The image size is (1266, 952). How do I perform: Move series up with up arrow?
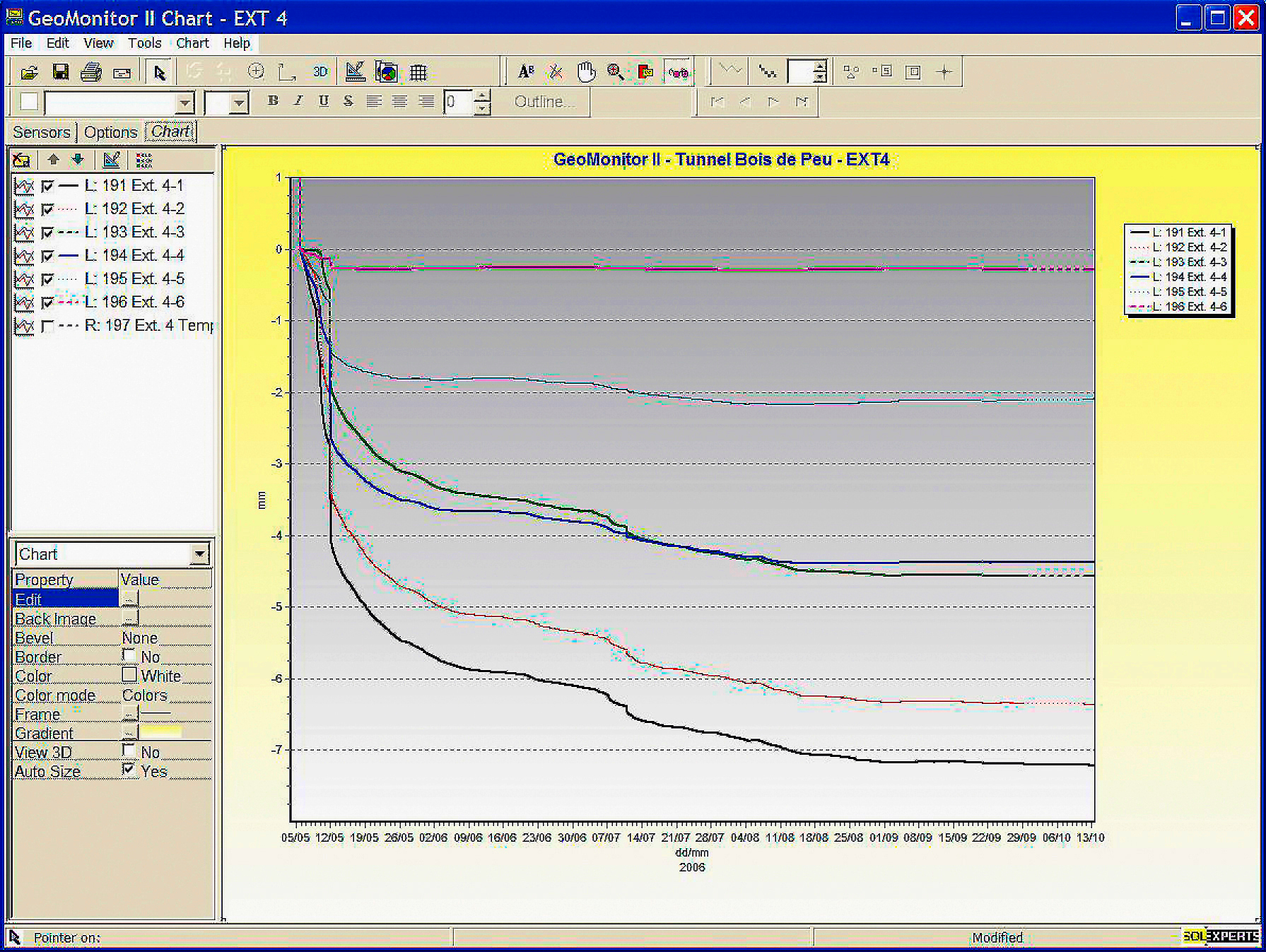point(53,160)
